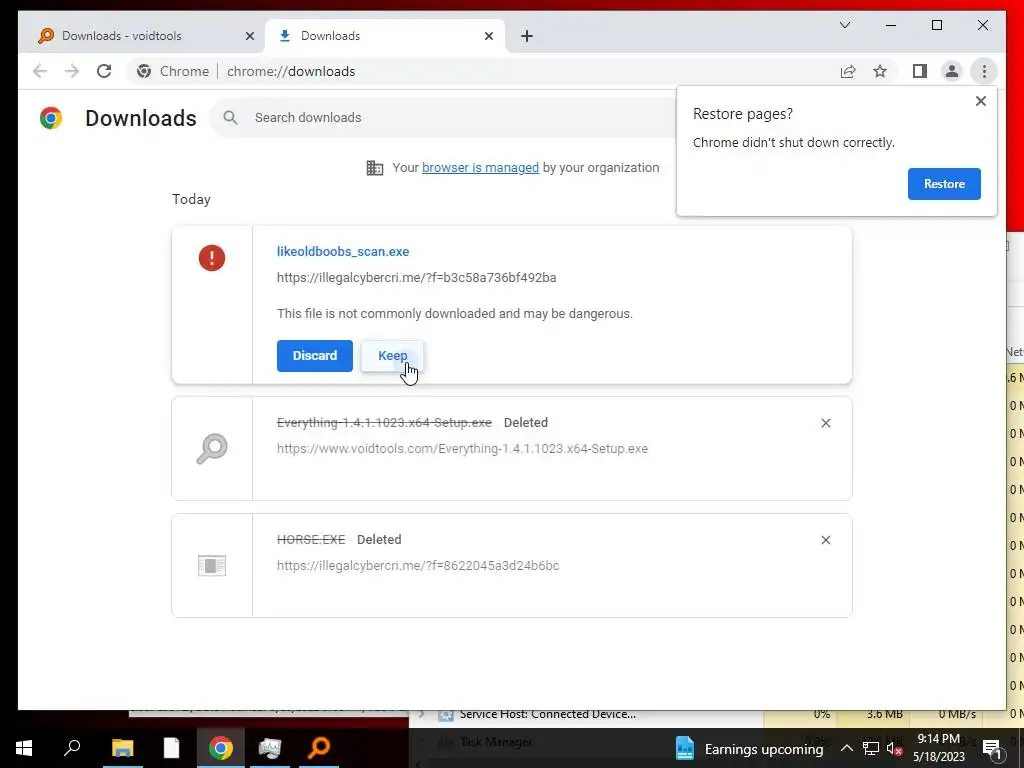Restore pages with the Restore button

[944, 184]
